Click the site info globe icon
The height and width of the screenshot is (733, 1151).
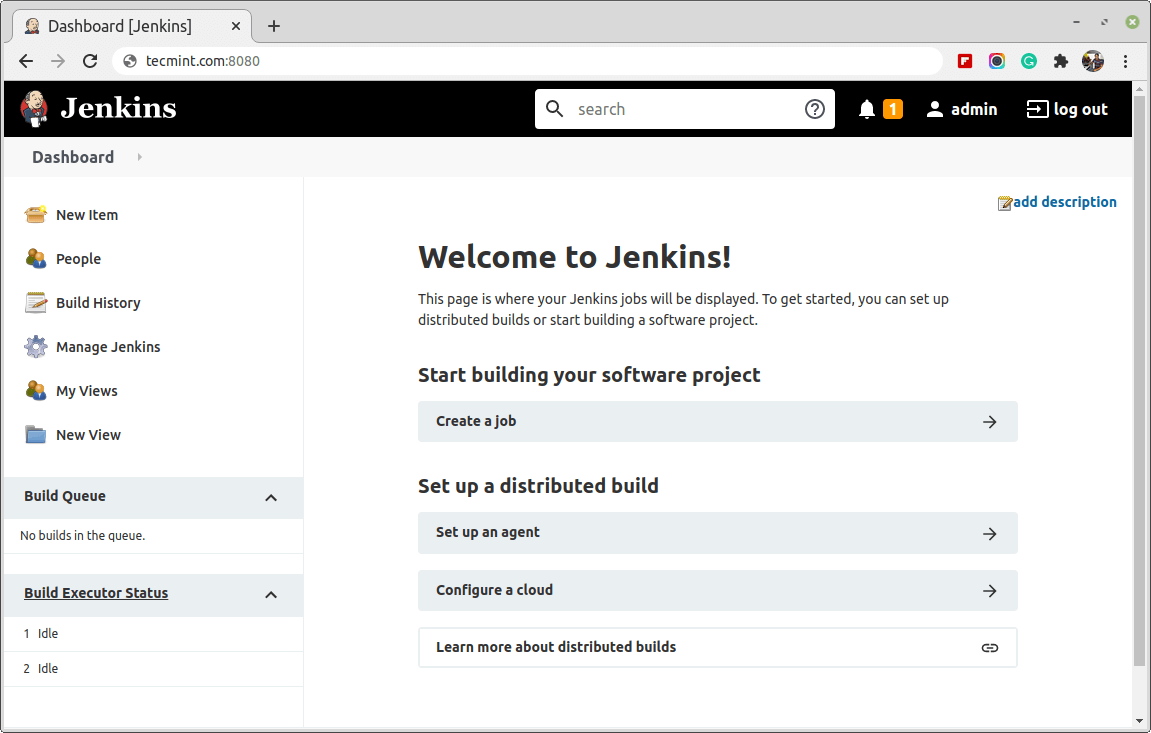[130, 61]
